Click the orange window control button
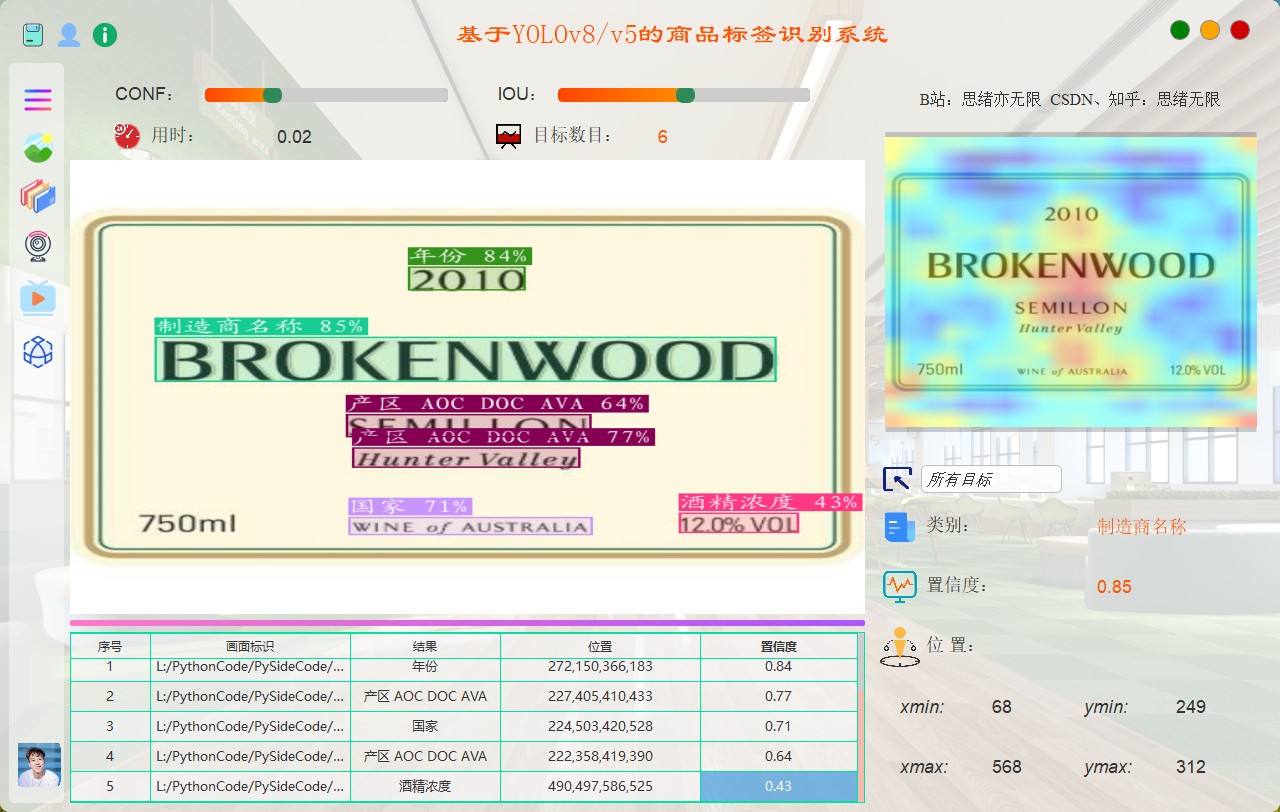1280x812 pixels. click(x=1210, y=30)
